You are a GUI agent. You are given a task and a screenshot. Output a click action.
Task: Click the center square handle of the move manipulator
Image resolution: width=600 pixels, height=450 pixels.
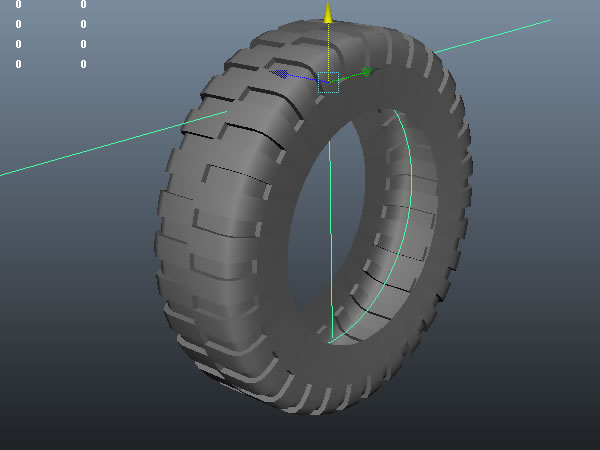click(x=328, y=82)
